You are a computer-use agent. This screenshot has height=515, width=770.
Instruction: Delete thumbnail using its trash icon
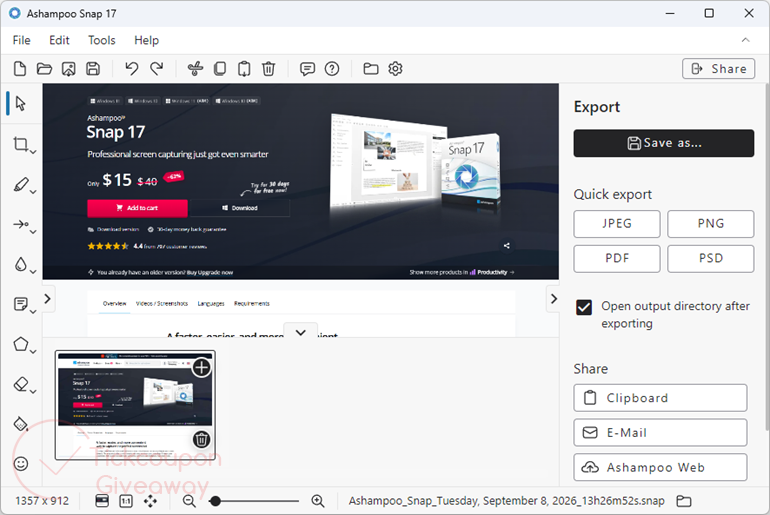click(x=201, y=439)
